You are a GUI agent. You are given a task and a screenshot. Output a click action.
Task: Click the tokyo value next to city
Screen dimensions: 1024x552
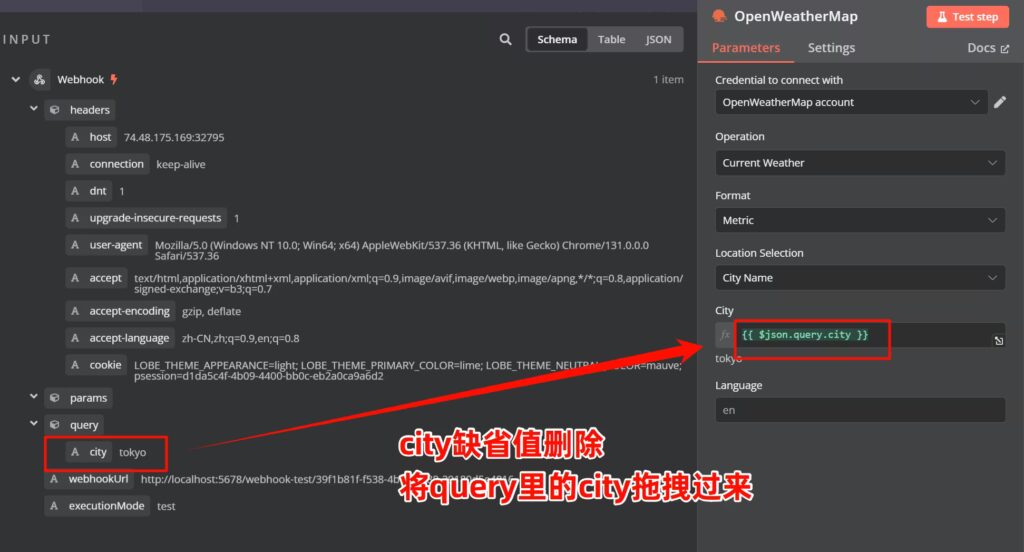(133, 452)
